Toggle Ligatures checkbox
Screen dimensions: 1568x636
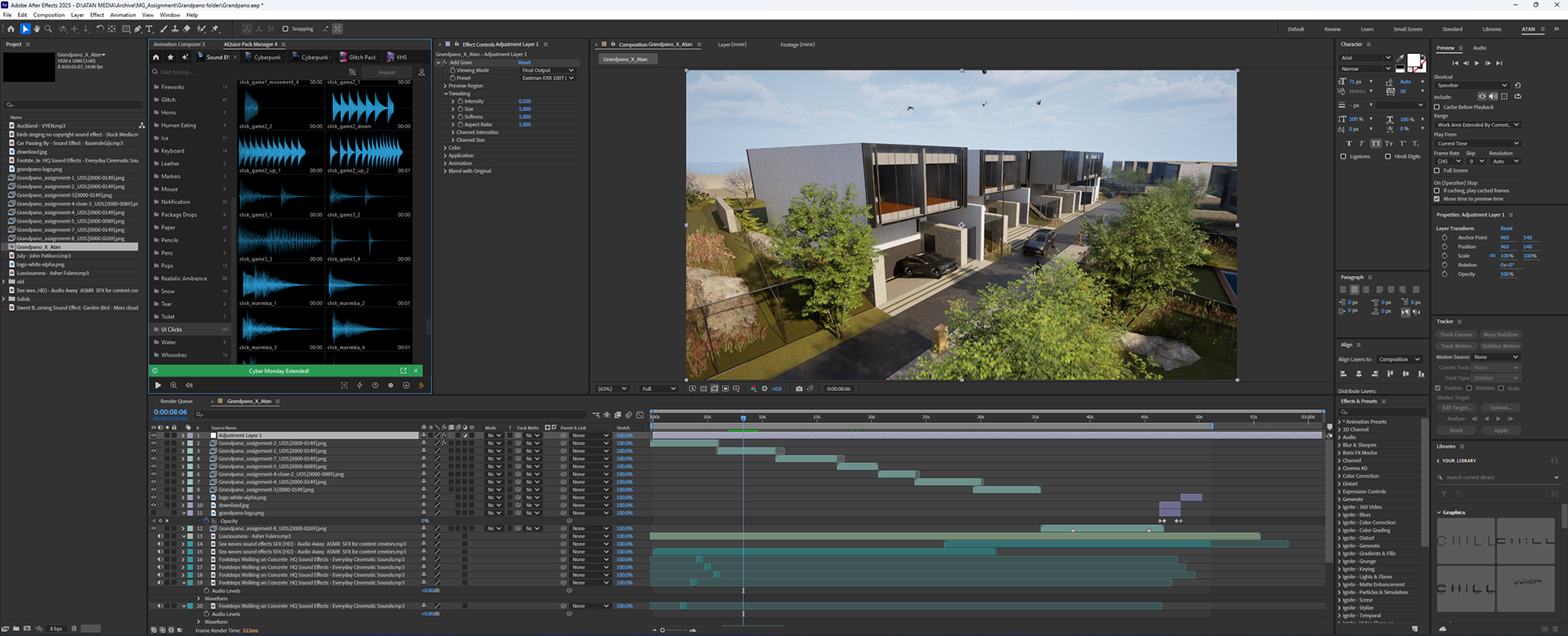[x=1343, y=156]
